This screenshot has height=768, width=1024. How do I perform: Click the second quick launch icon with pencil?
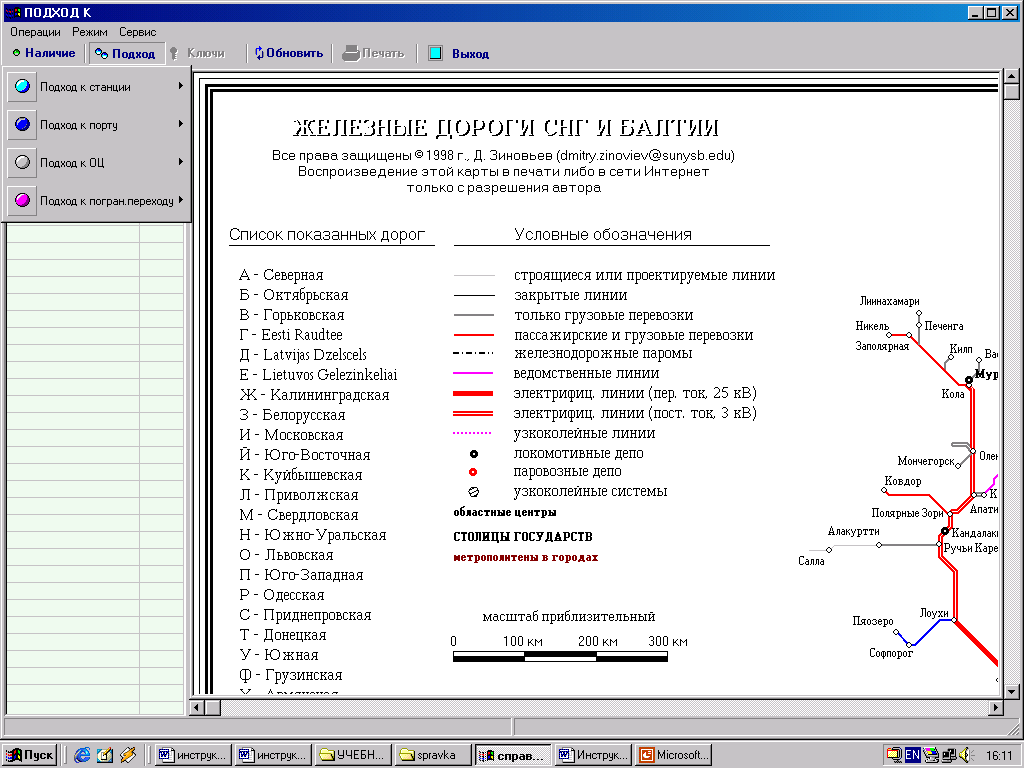[104, 755]
